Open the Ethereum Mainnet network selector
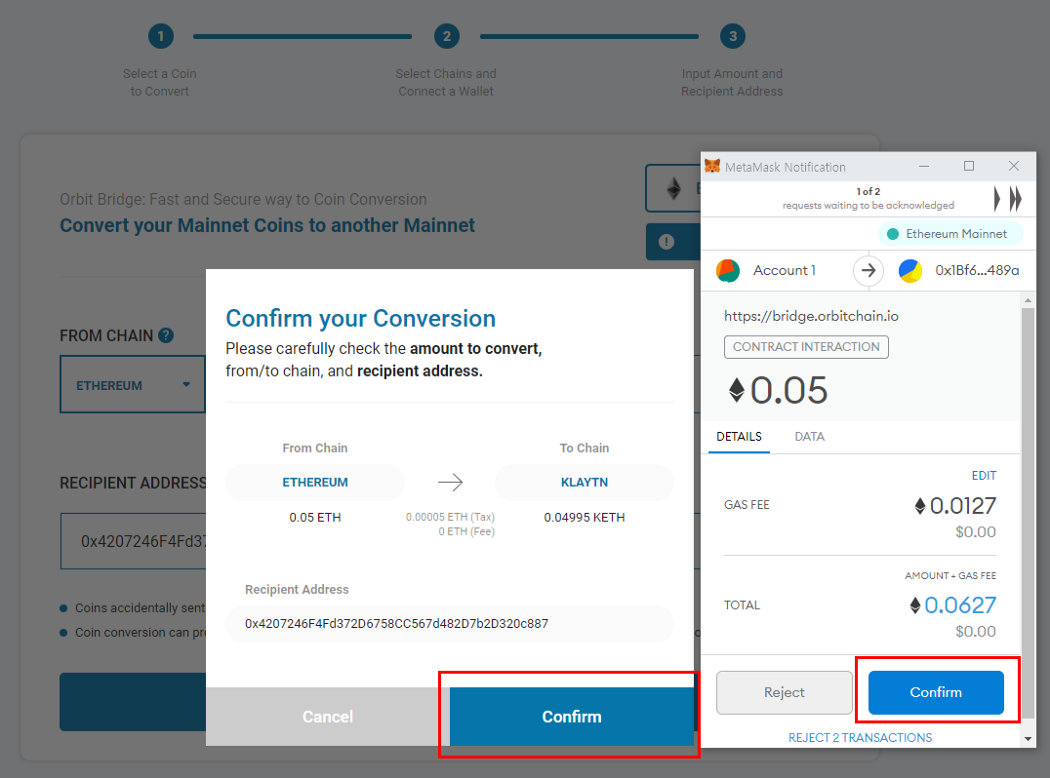Viewport: 1050px width, 778px height. (x=950, y=234)
